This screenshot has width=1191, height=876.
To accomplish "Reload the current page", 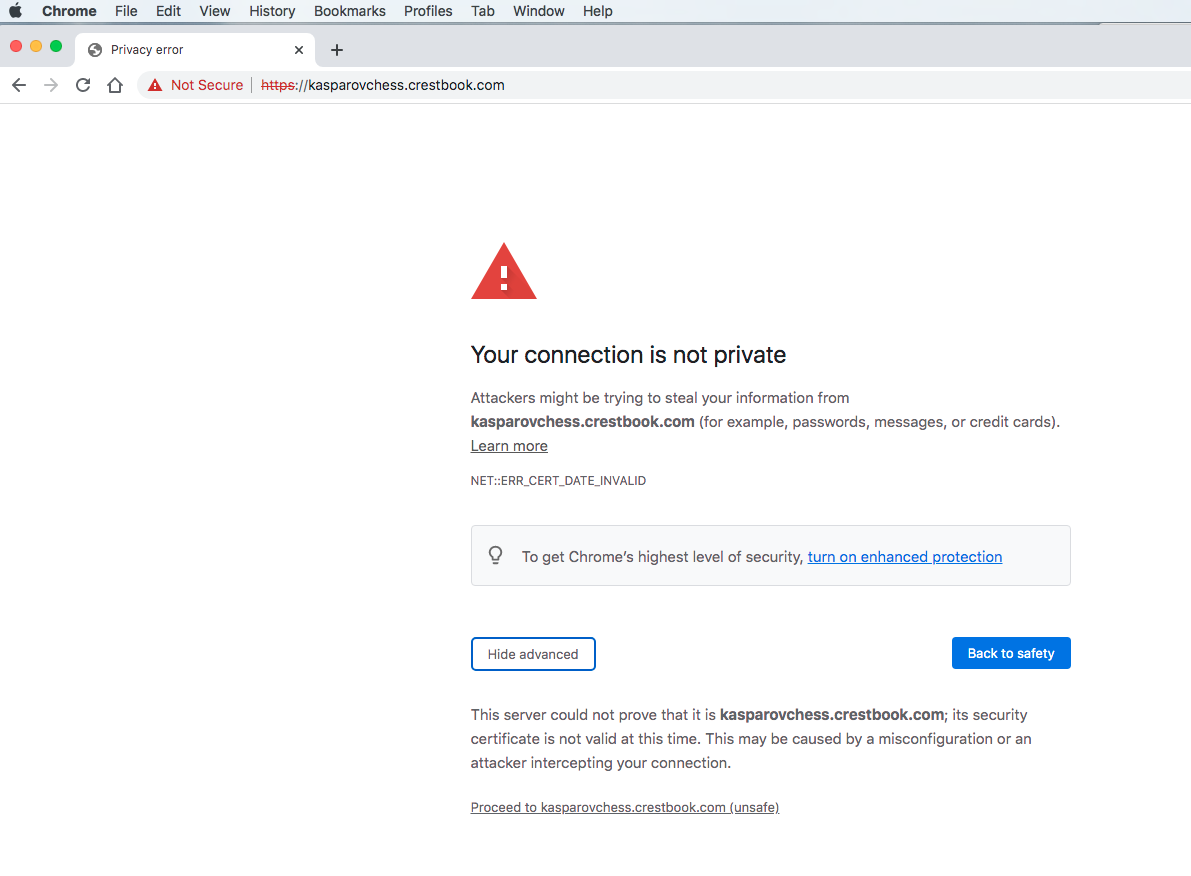I will [83, 85].
